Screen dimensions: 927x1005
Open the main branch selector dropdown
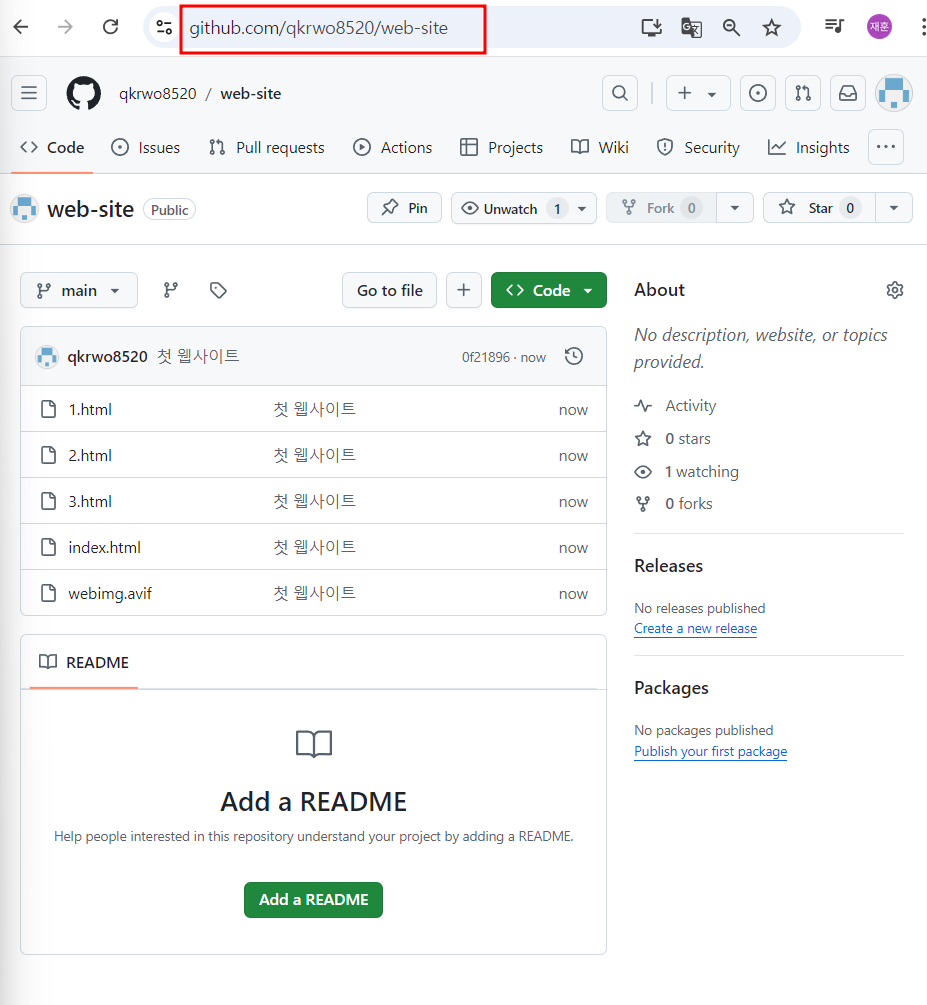(x=79, y=290)
